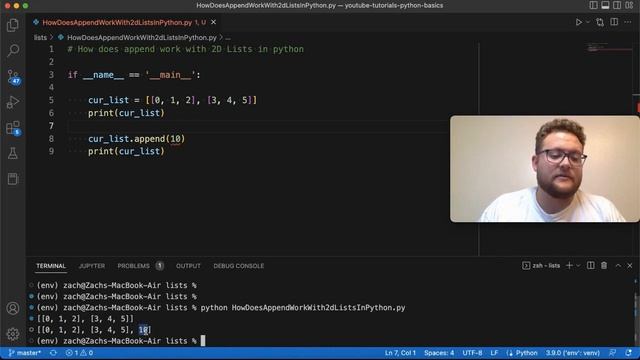Click the terminal prompt input line
The width and height of the screenshot is (640, 360).
pyautogui.click(x=121, y=341)
